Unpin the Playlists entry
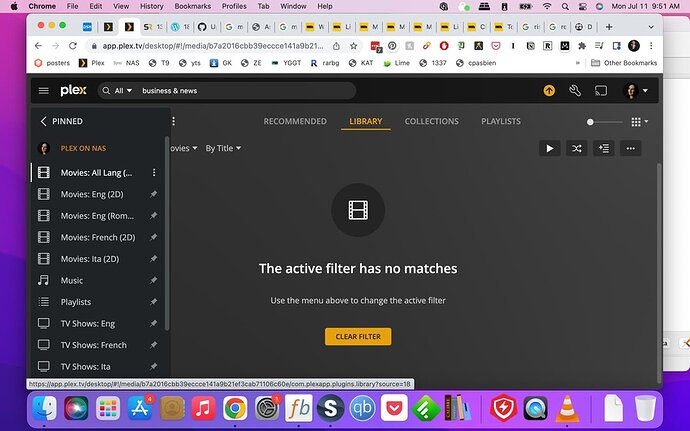Image resolution: width=690 pixels, height=431 pixels. (x=153, y=302)
